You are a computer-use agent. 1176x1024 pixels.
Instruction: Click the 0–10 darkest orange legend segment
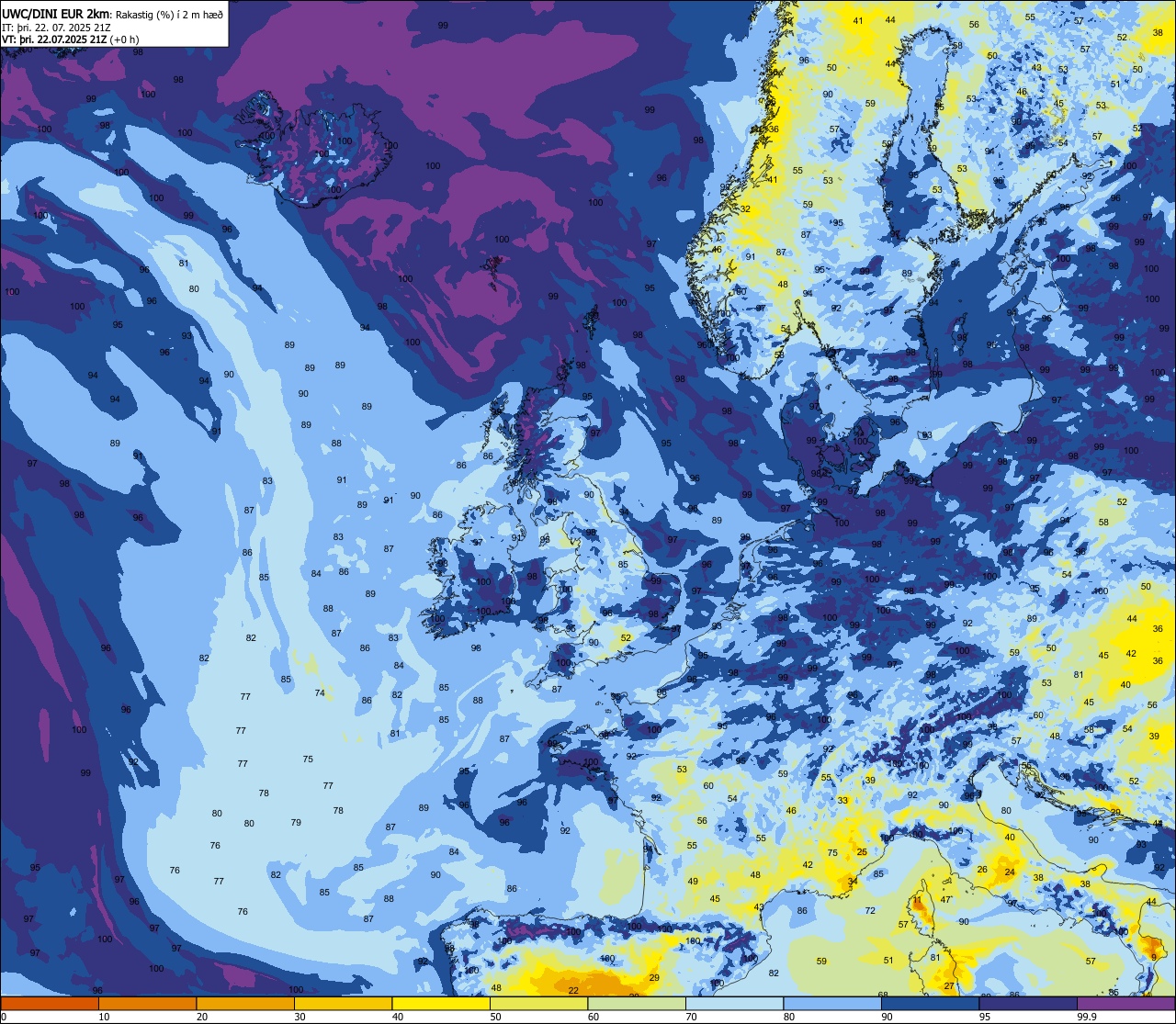point(50,1003)
